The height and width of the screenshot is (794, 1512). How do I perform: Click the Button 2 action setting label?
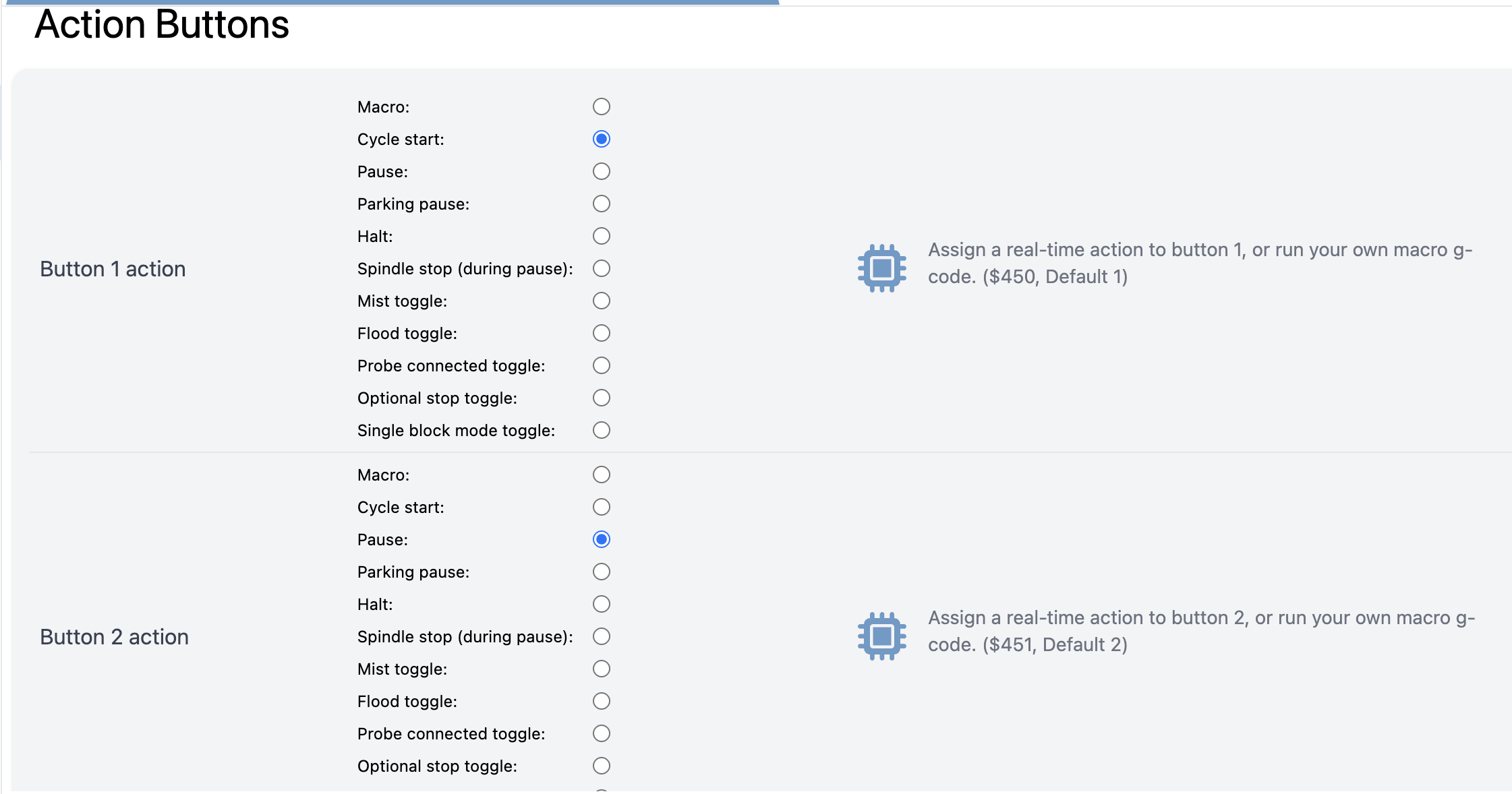coord(114,637)
